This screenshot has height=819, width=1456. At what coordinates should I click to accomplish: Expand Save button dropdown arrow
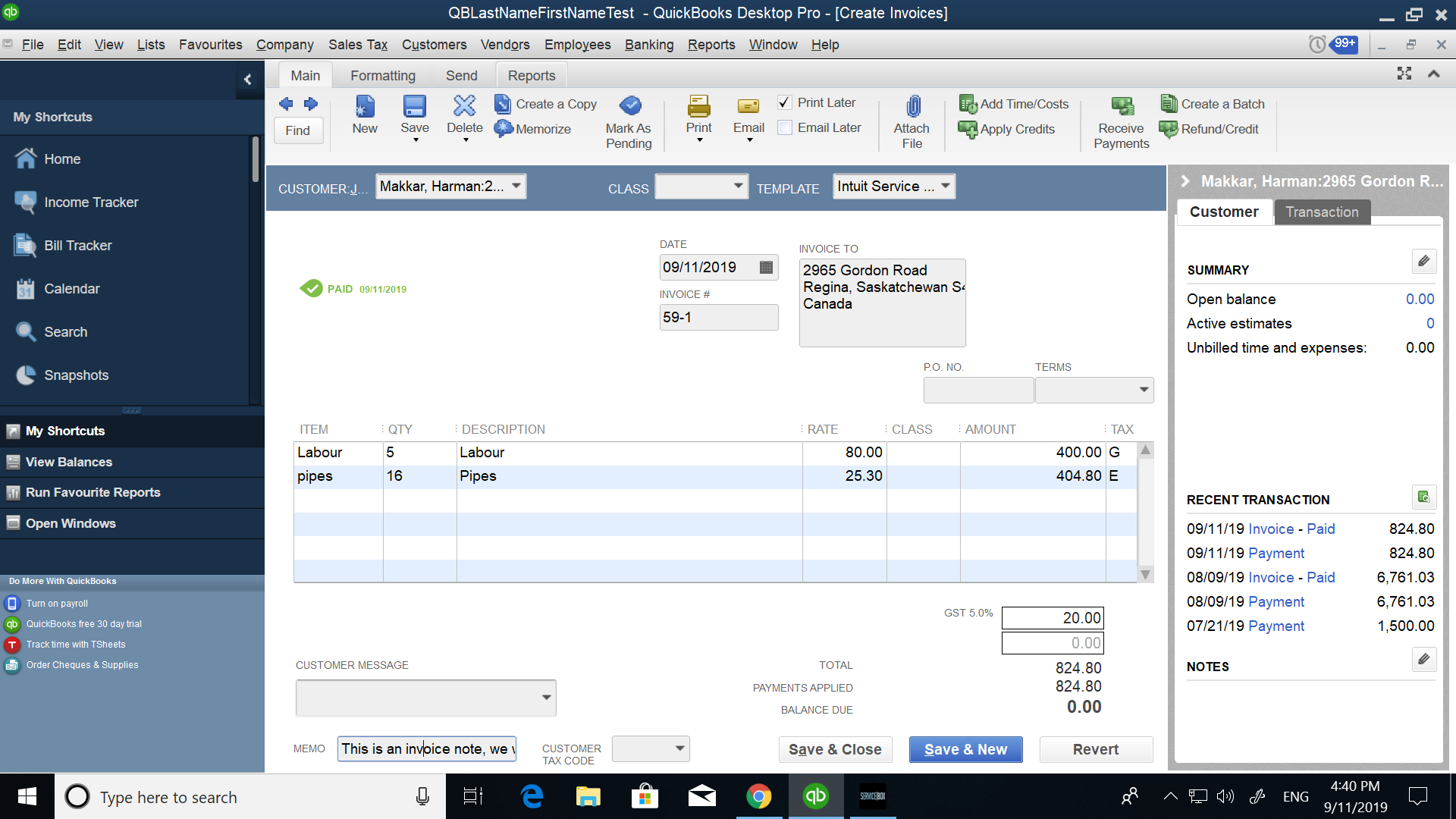(416, 140)
